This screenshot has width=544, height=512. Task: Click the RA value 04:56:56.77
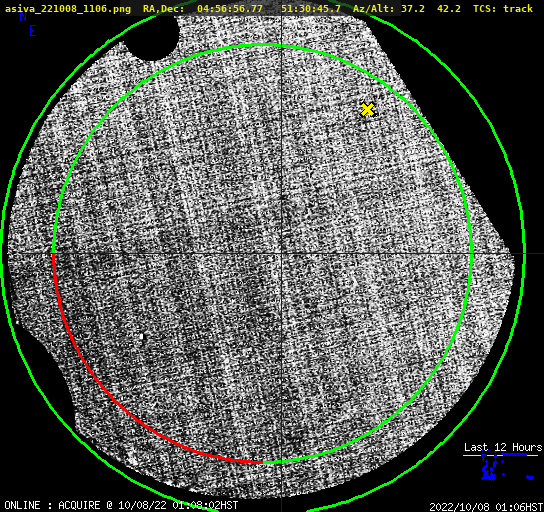click(x=230, y=9)
